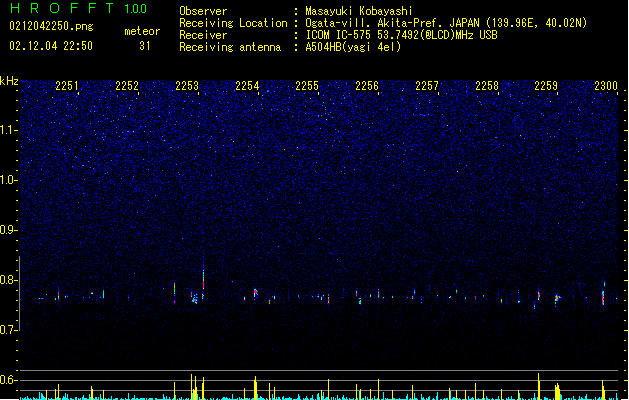This screenshot has height=400, width=629.
Task: Click the meteor echo cluster after 2259
Action: [557, 299]
